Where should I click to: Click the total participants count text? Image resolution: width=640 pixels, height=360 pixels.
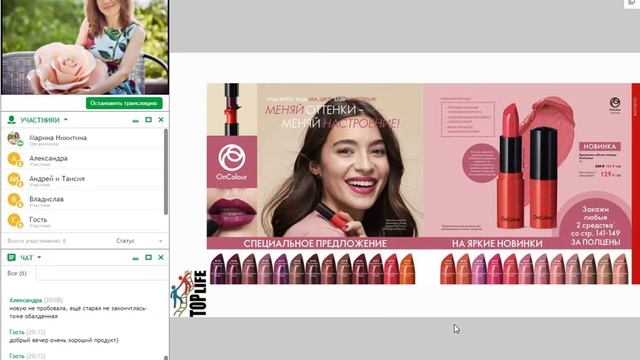point(37,241)
